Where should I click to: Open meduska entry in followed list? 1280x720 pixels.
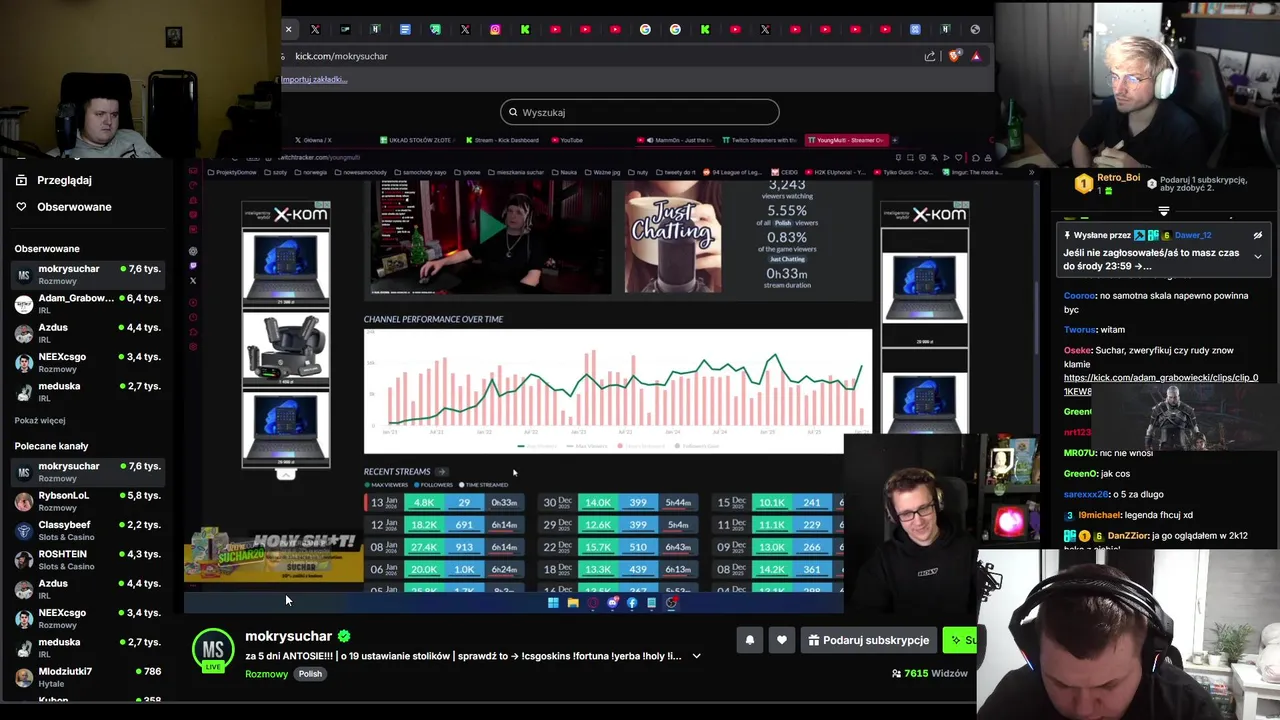[x=88, y=392]
